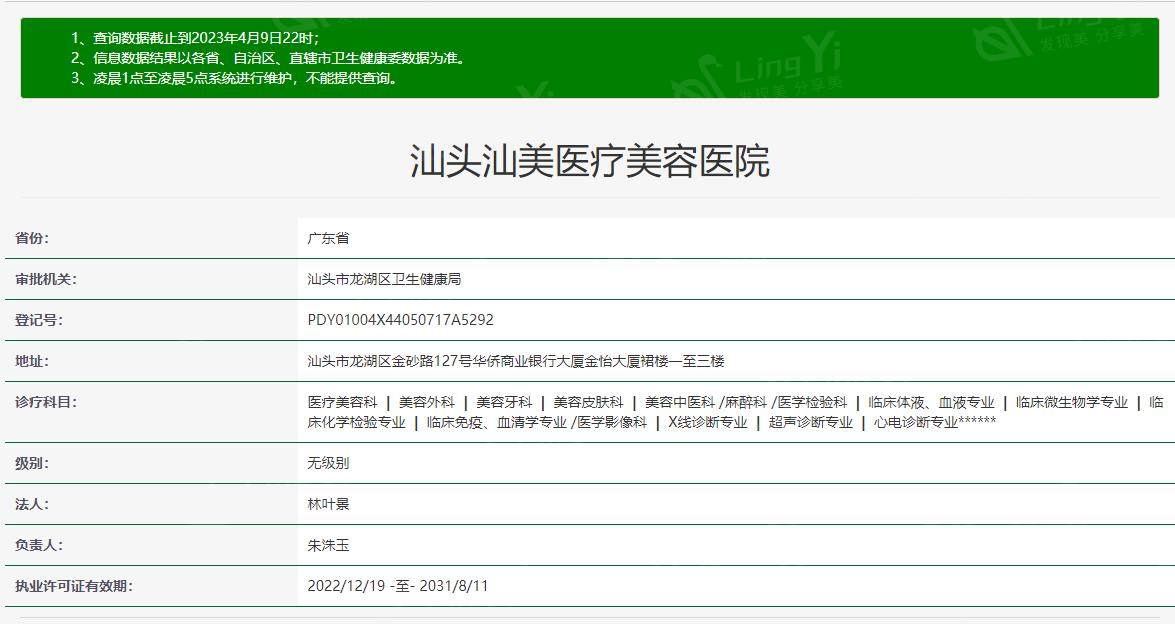This screenshot has width=1175, height=624.
Task: Select the 级别 label
Action: [x=31, y=463]
